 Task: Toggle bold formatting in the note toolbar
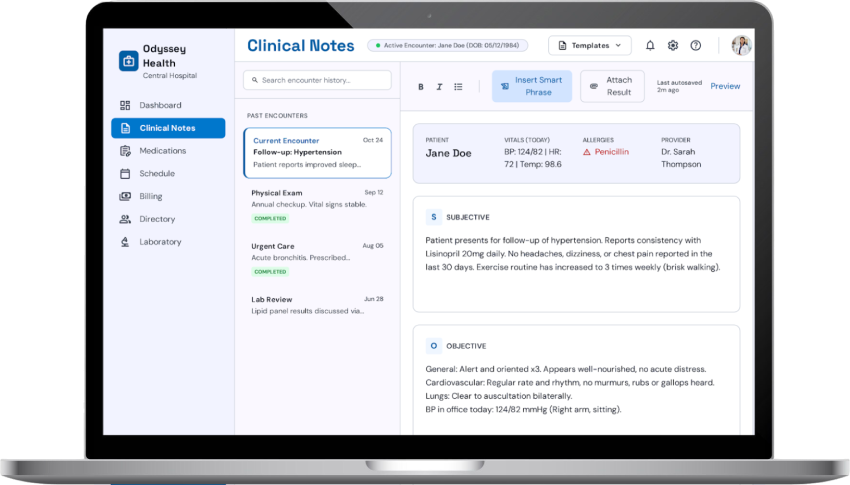pyautogui.click(x=421, y=87)
